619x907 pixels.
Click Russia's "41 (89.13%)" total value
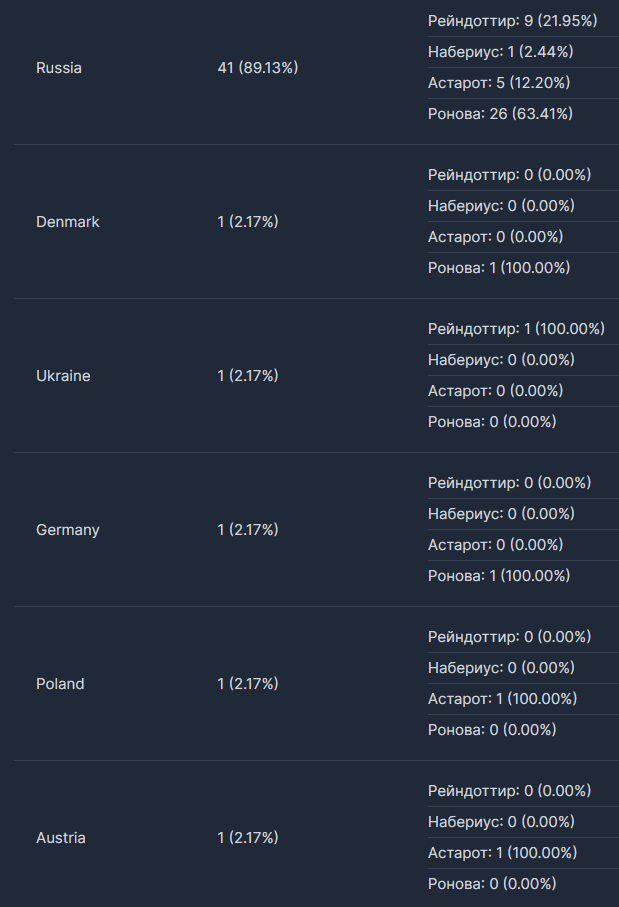tap(258, 68)
